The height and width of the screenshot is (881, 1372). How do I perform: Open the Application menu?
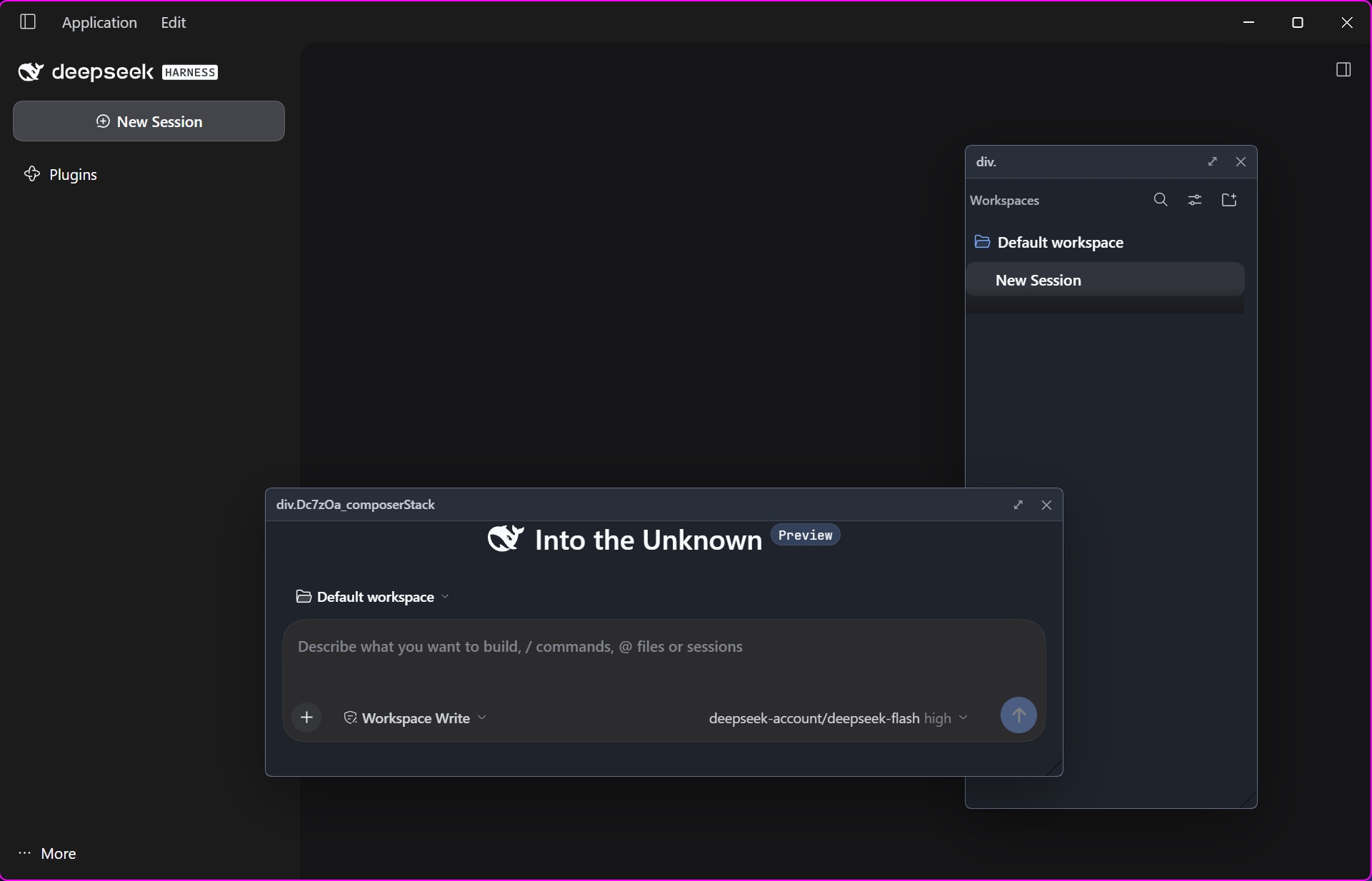point(99,22)
